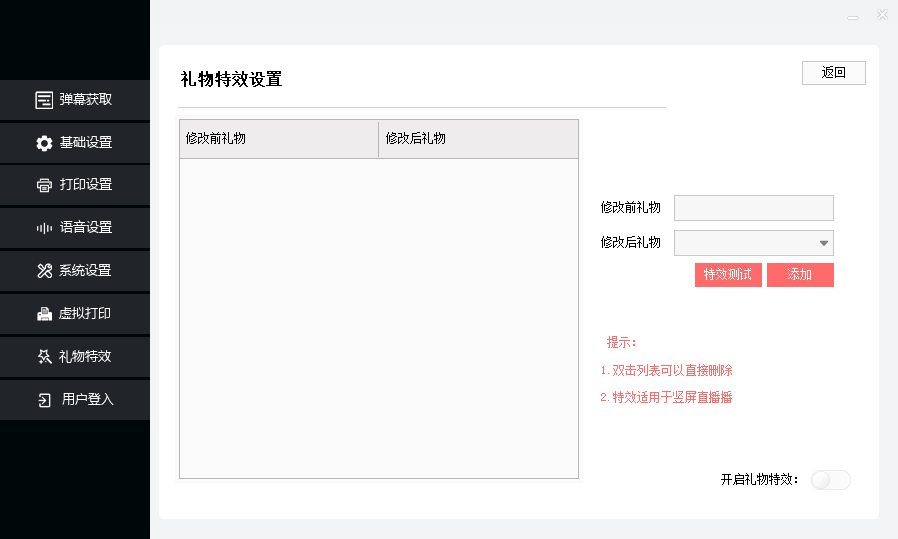
Task: Click the 修改前礼物 column header
Action: pos(279,139)
